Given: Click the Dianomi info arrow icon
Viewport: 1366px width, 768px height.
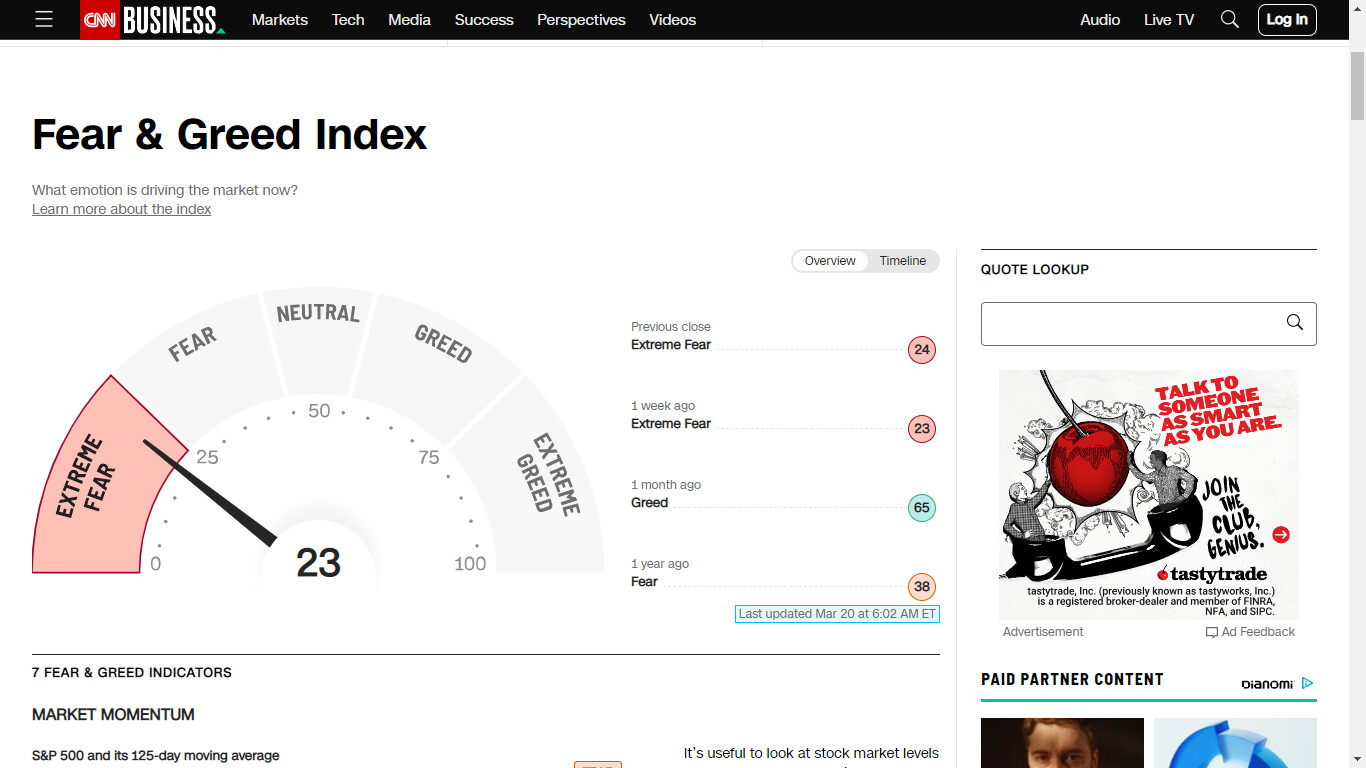Looking at the screenshot, I should [1307, 683].
